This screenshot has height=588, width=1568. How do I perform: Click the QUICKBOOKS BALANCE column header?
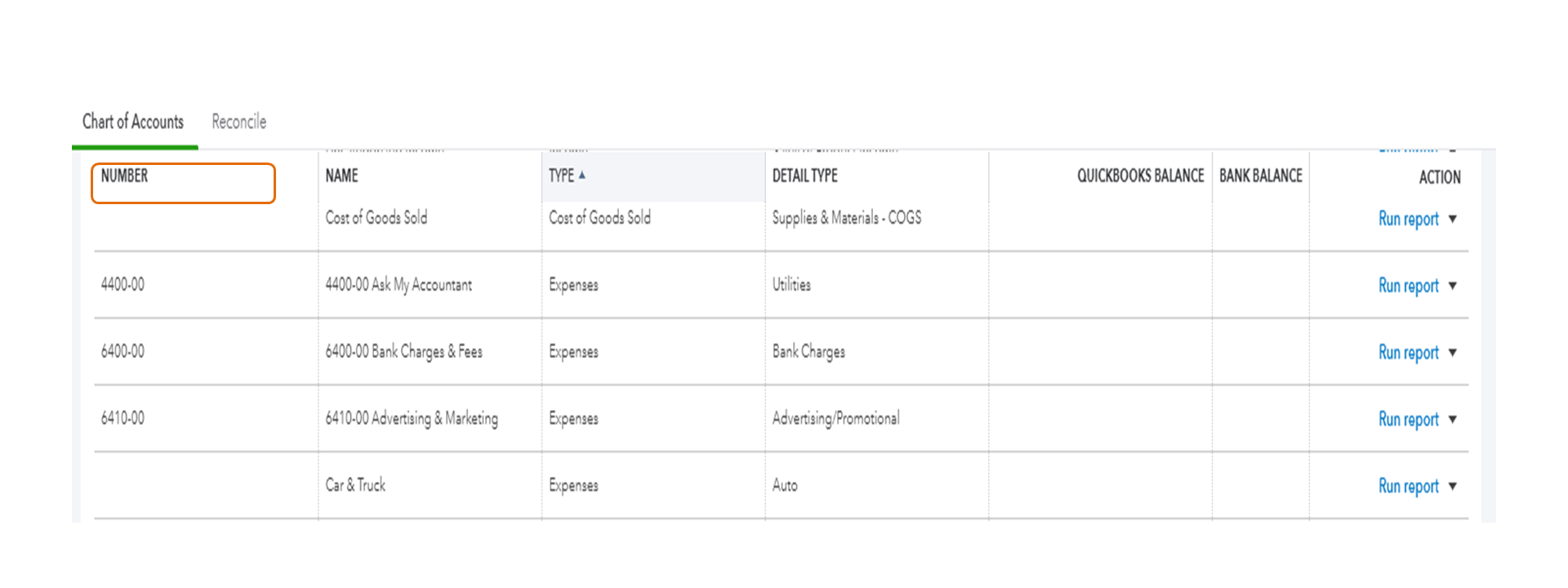click(1140, 176)
